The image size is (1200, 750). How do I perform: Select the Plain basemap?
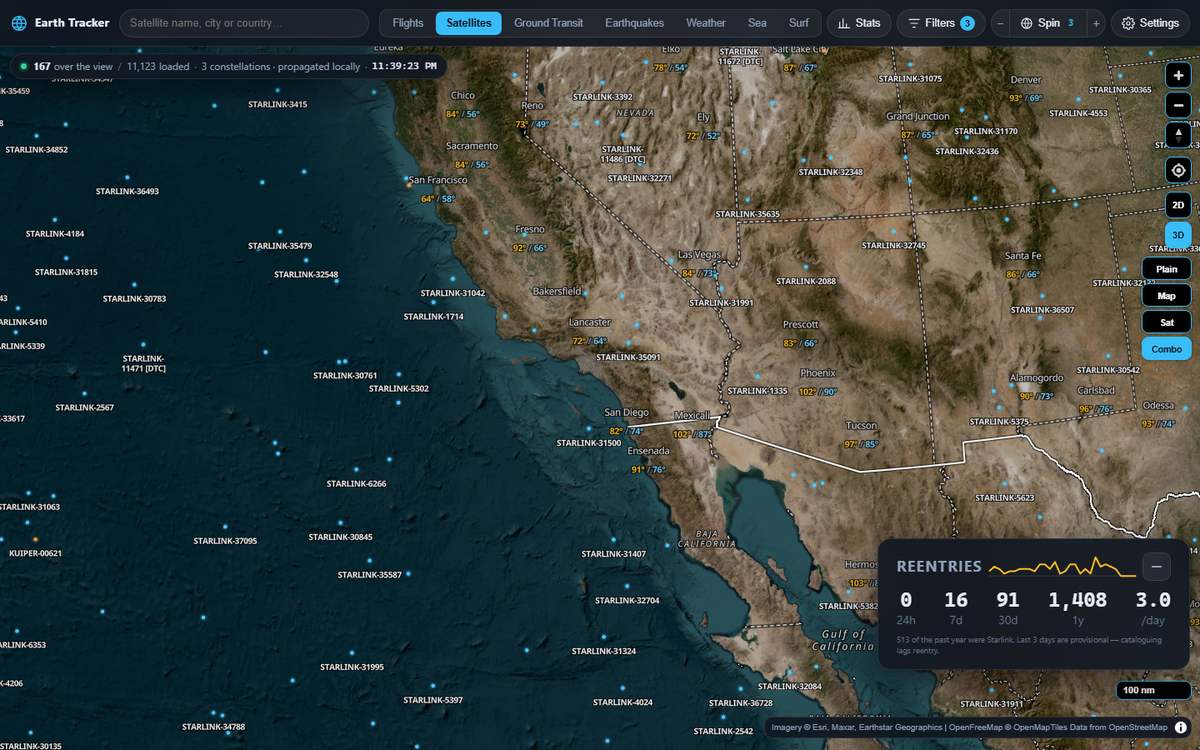[1166, 269]
